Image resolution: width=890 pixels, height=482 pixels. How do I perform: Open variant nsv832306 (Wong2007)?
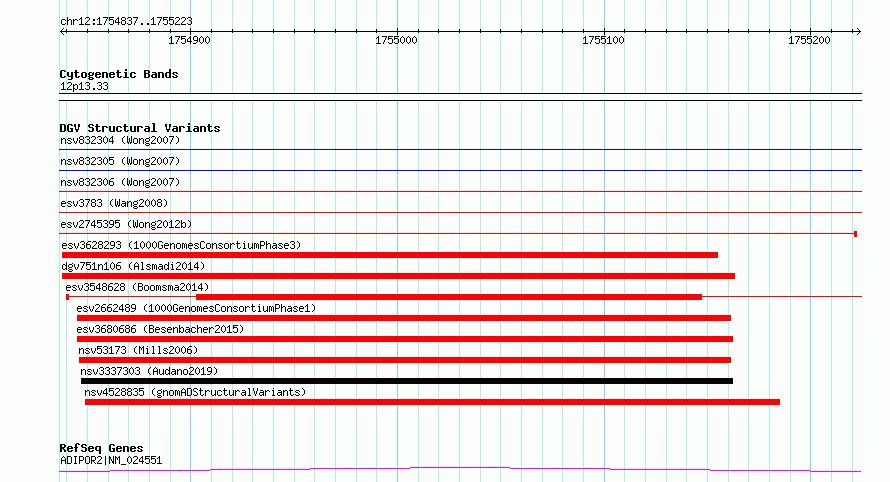click(120, 182)
